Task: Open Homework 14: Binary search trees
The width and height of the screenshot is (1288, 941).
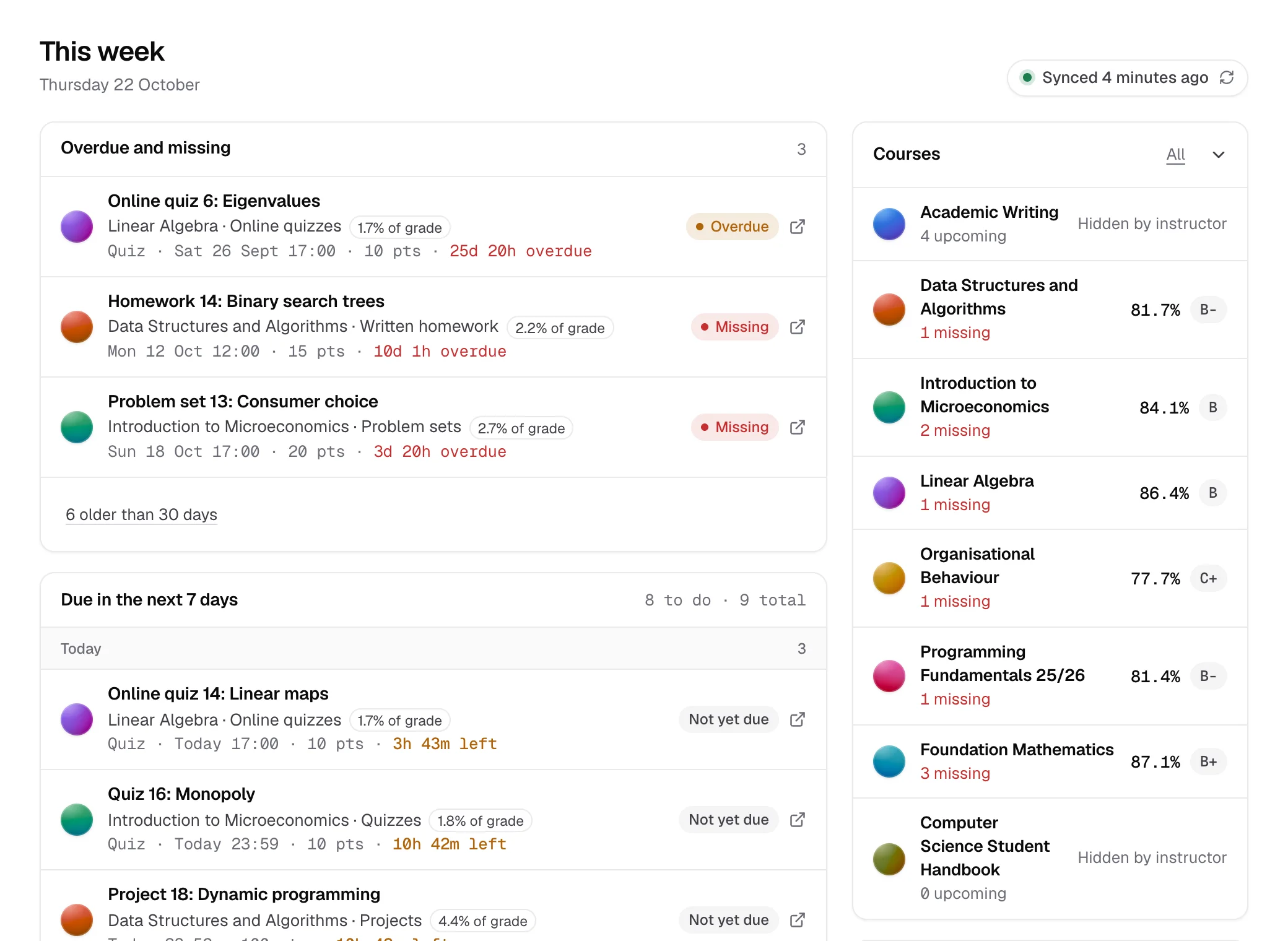Action: click(246, 301)
